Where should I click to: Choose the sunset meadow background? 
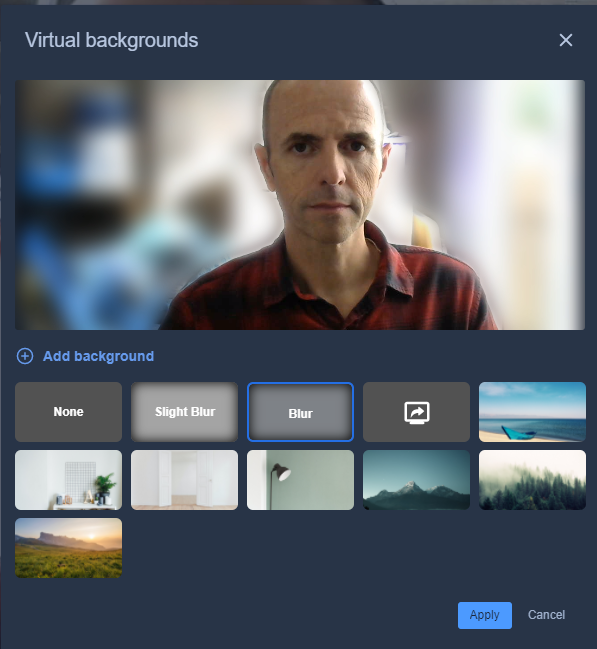(68, 548)
